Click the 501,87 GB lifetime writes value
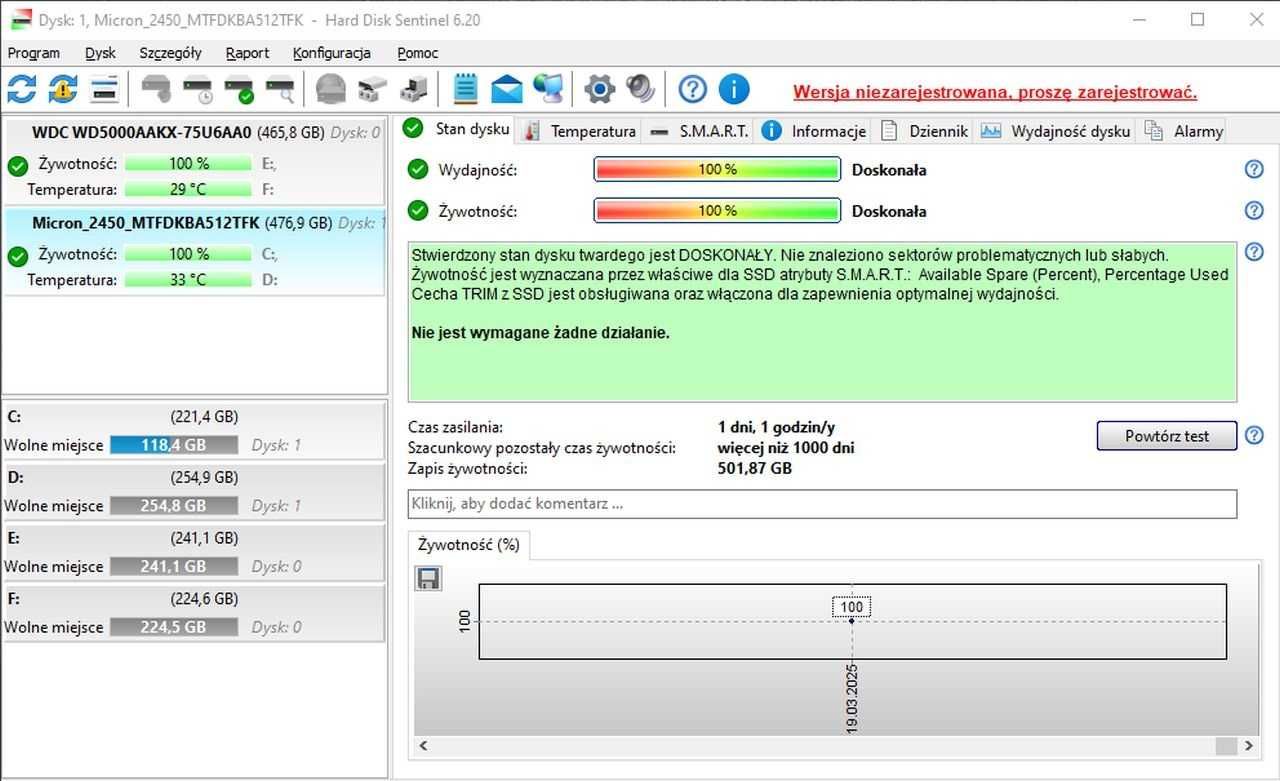The width and height of the screenshot is (1280, 781). coord(755,468)
